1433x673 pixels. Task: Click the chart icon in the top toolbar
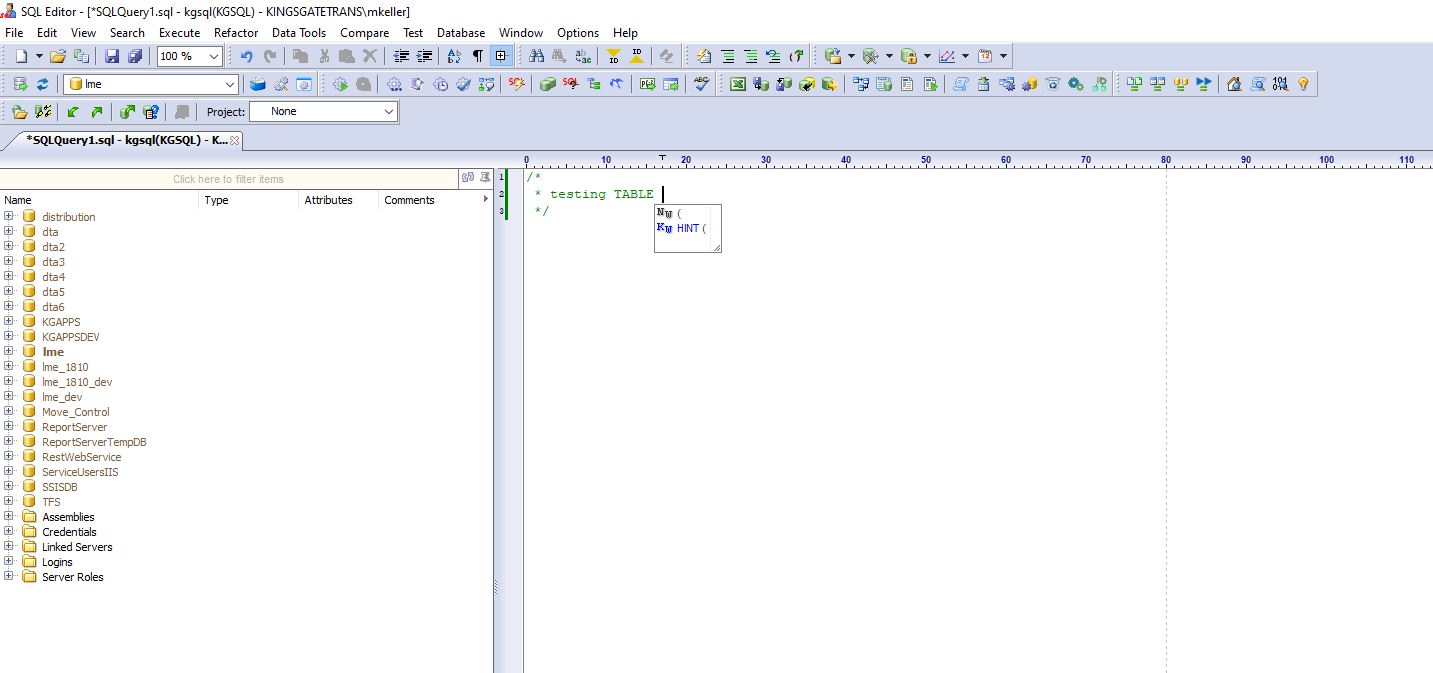tap(947, 57)
